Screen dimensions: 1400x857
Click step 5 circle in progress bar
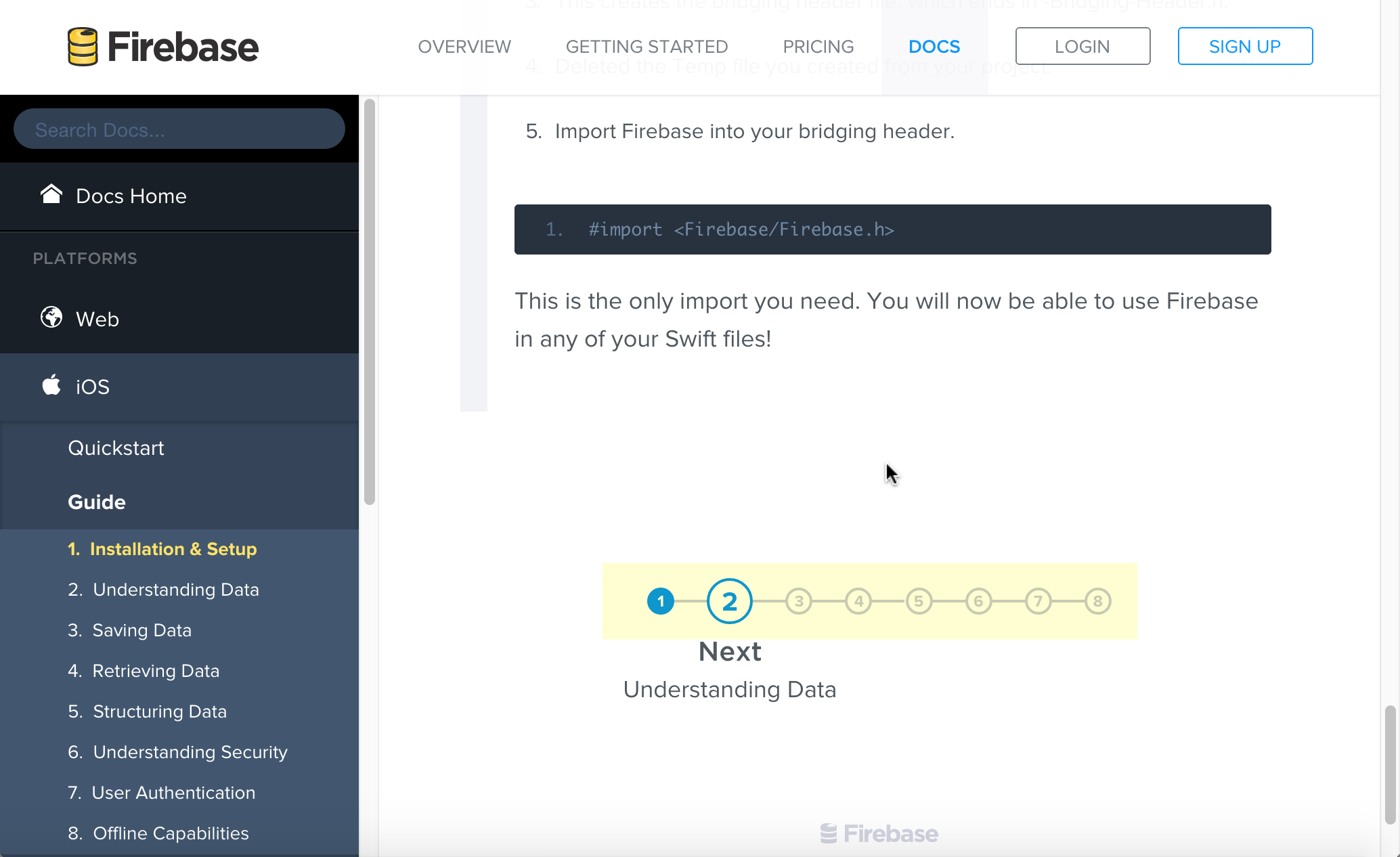point(919,601)
